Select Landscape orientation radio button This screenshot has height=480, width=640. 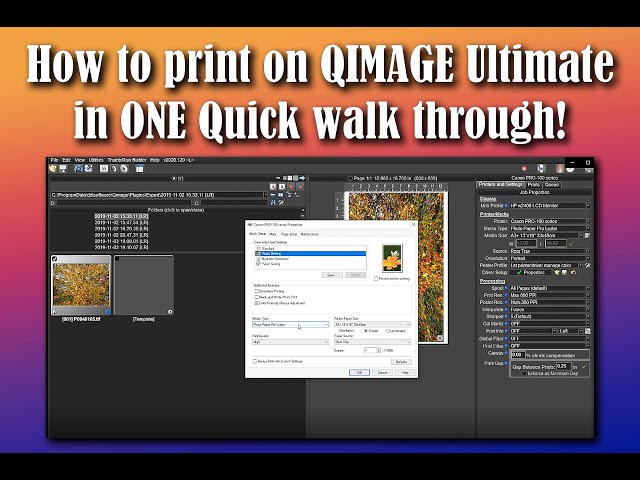[x=387, y=331]
